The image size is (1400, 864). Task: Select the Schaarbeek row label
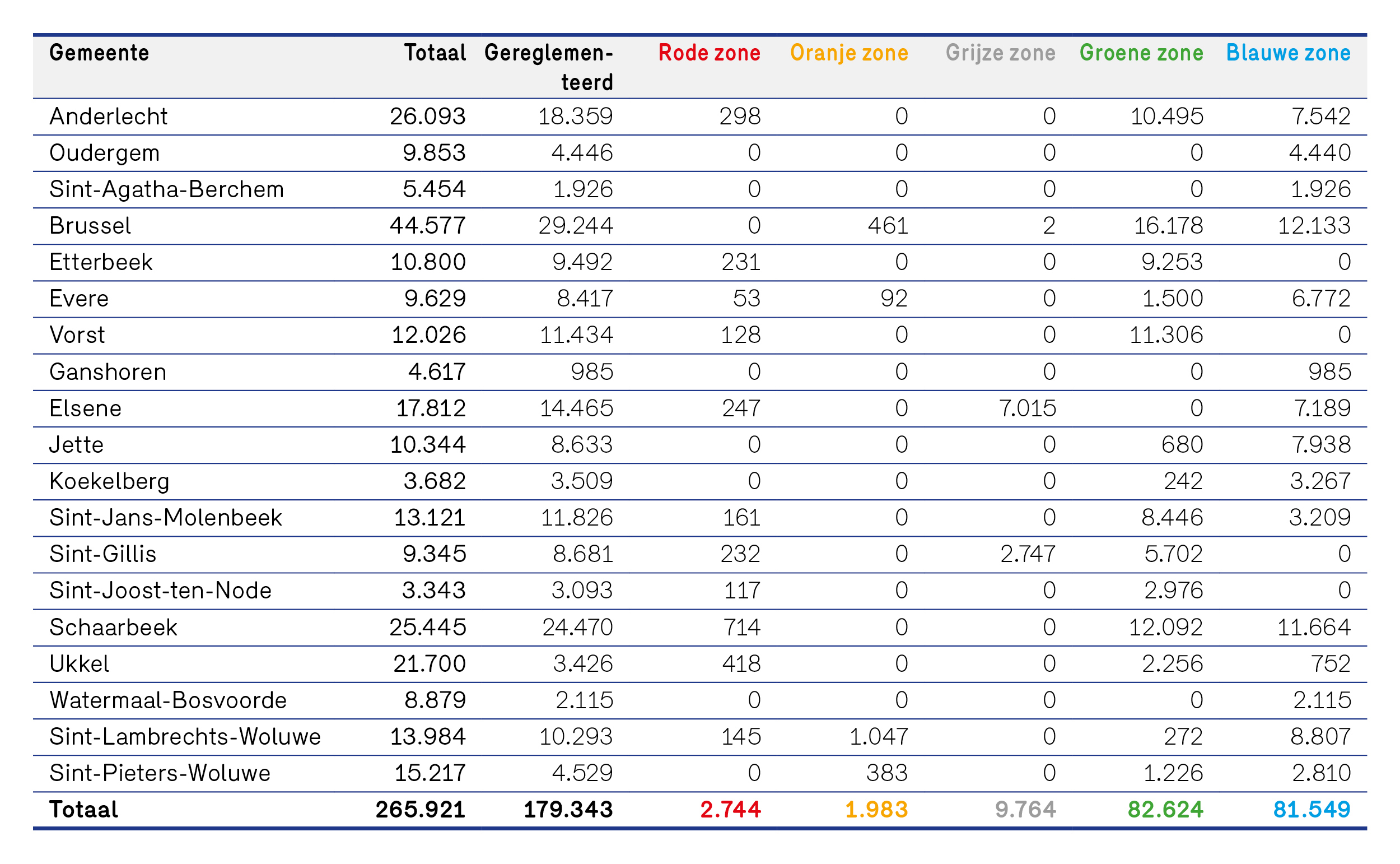pyautogui.click(x=114, y=628)
